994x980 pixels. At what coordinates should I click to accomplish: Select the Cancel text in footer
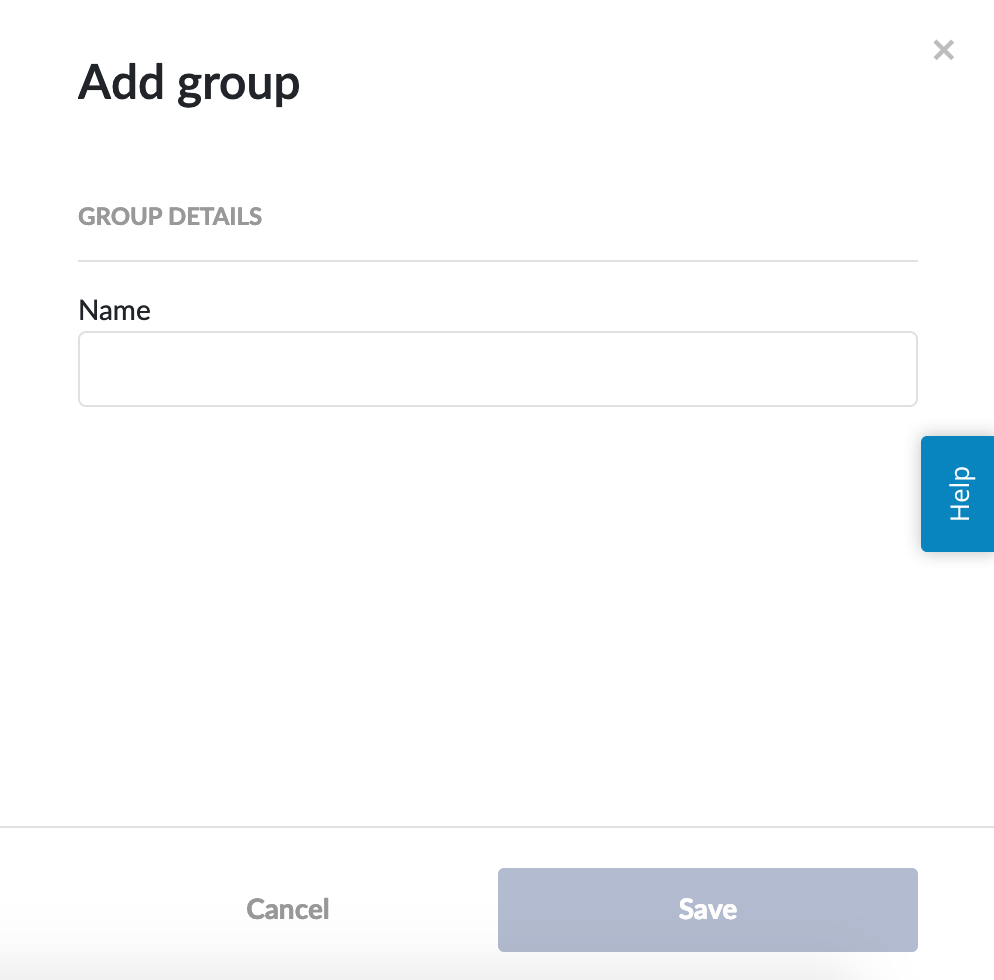[288, 909]
